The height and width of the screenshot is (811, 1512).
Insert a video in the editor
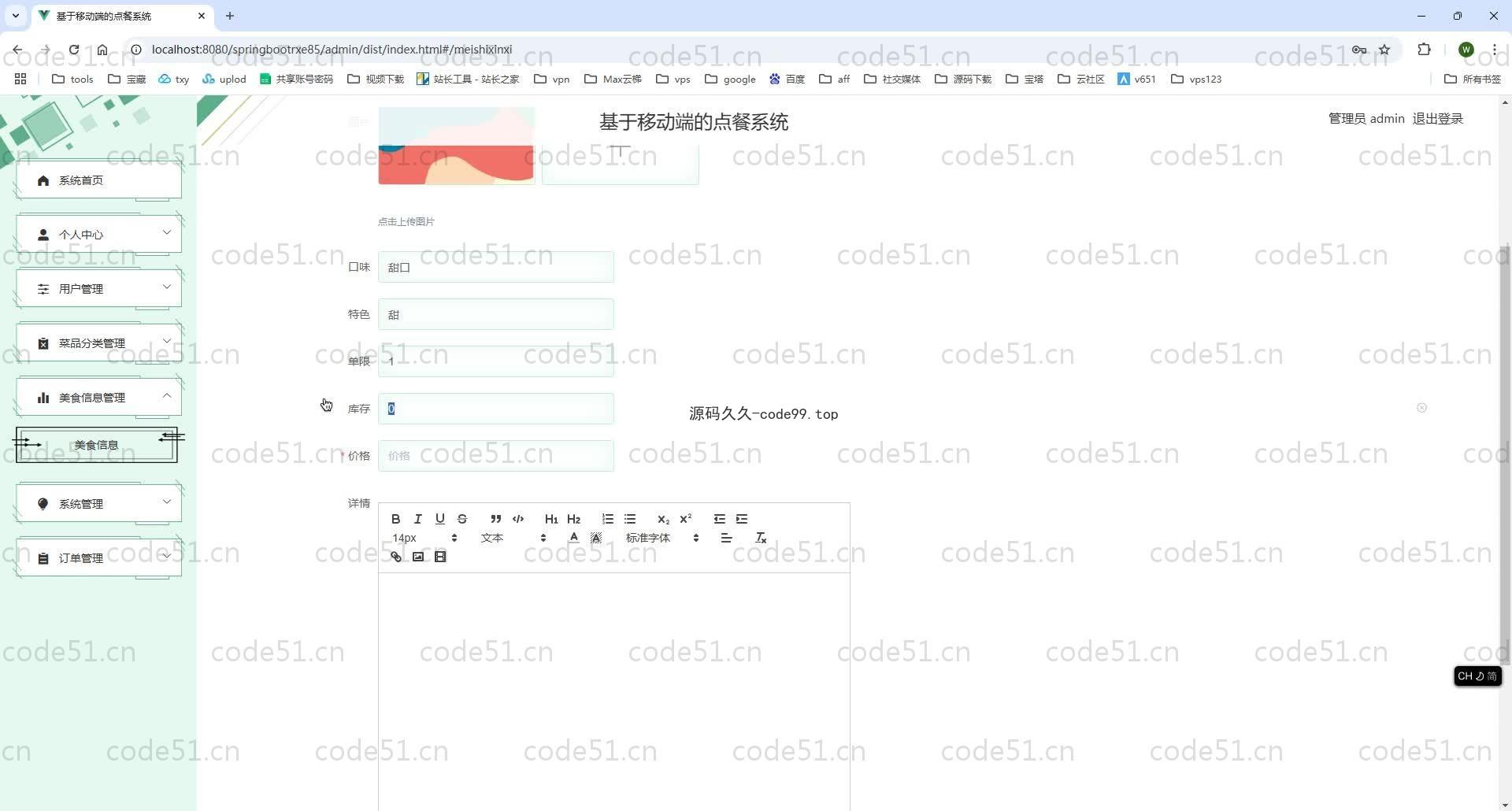(x=440, y=557)
